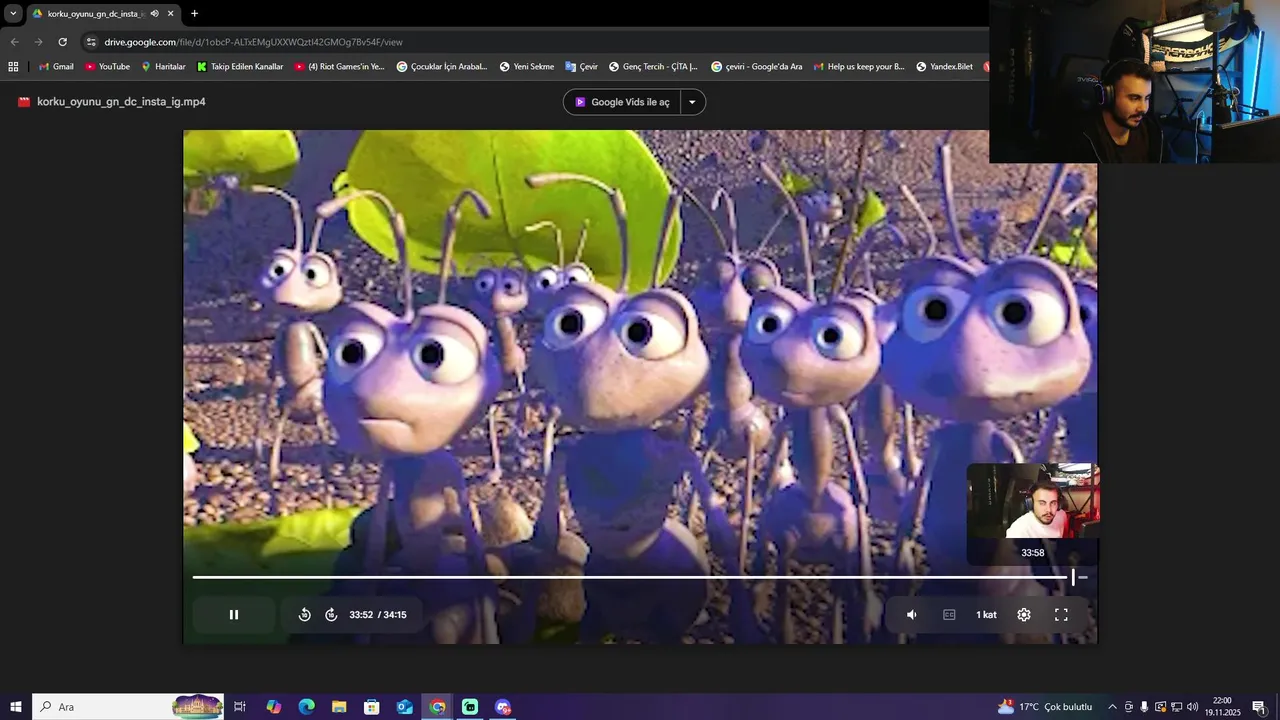This screenshot has width=1280, height=720.
Task: Open the network connection tray icon
Action: tap(1176, 707)
